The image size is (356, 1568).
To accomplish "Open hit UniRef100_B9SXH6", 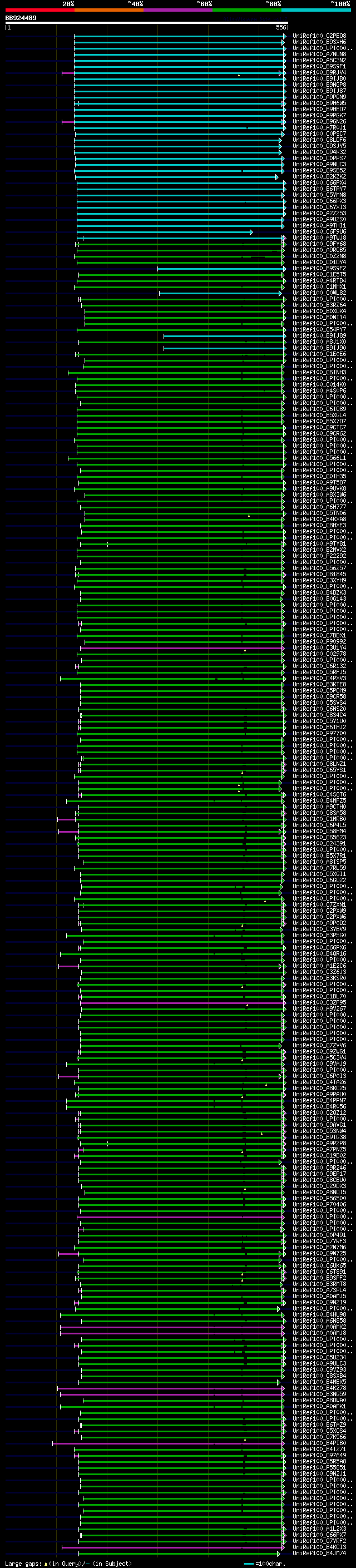I will click(x=319, y=42).
